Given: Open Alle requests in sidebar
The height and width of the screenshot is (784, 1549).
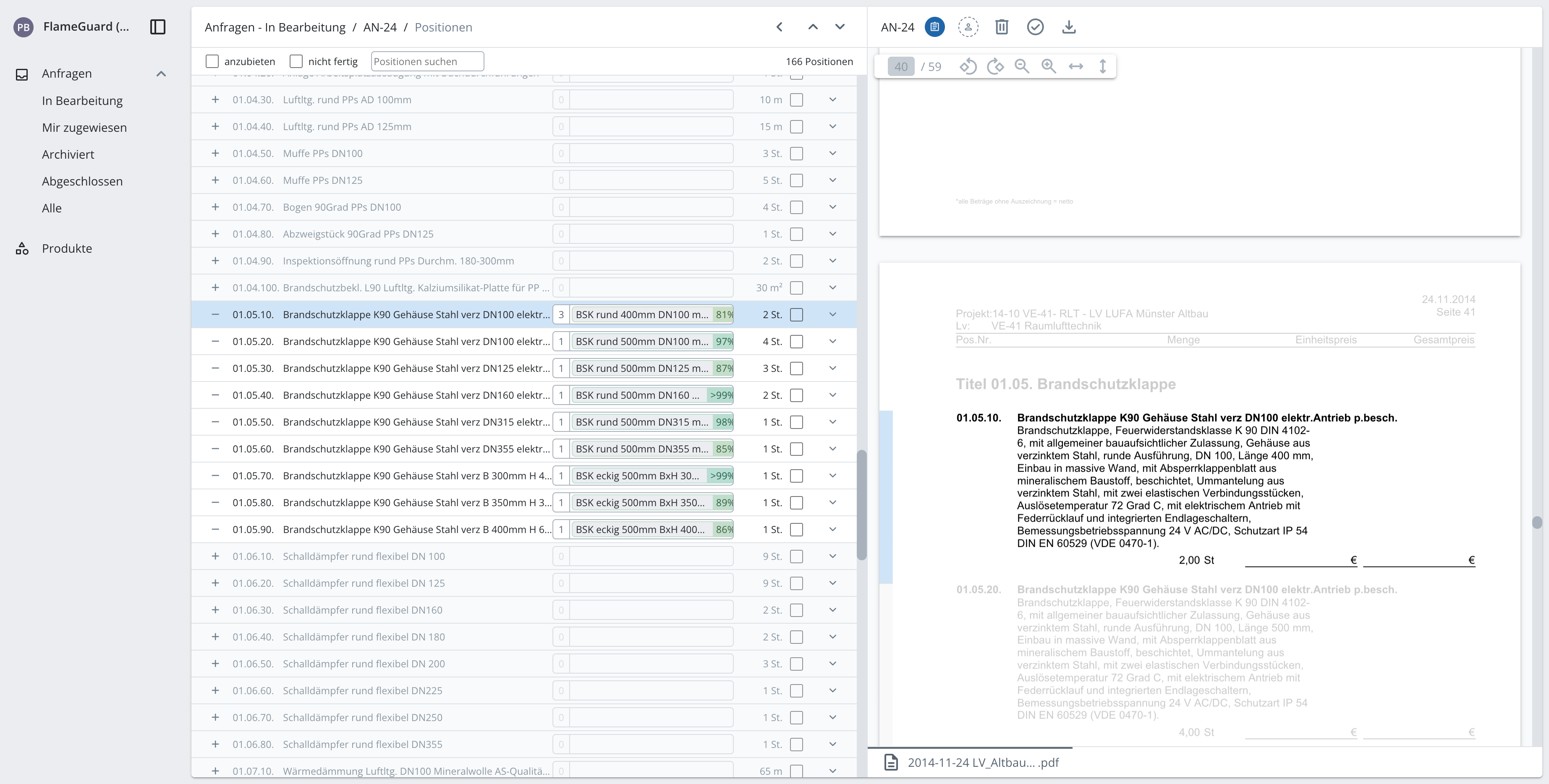Looking at the screenshot, I should pos(52,208).
